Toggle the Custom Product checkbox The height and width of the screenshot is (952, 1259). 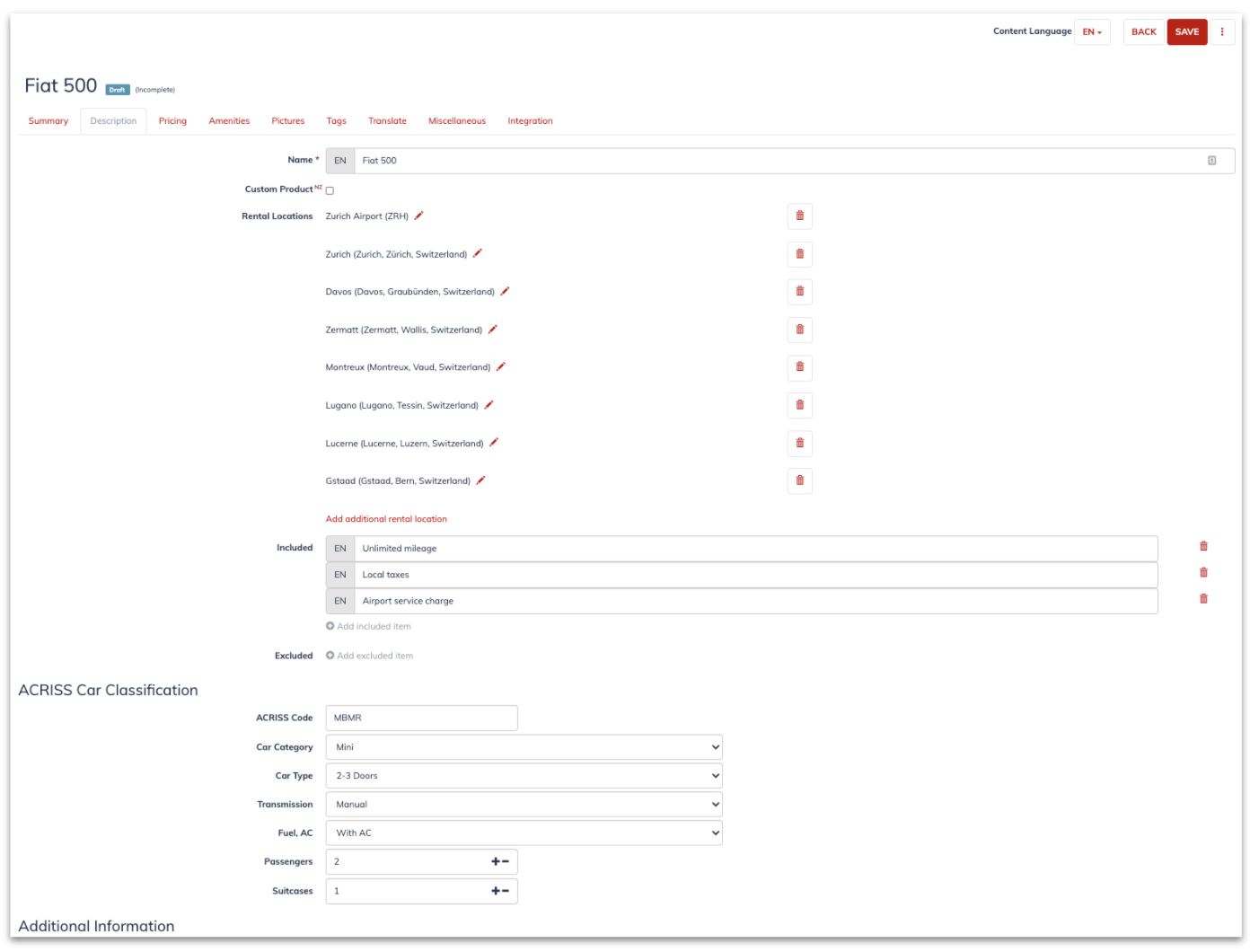point(330,190)
